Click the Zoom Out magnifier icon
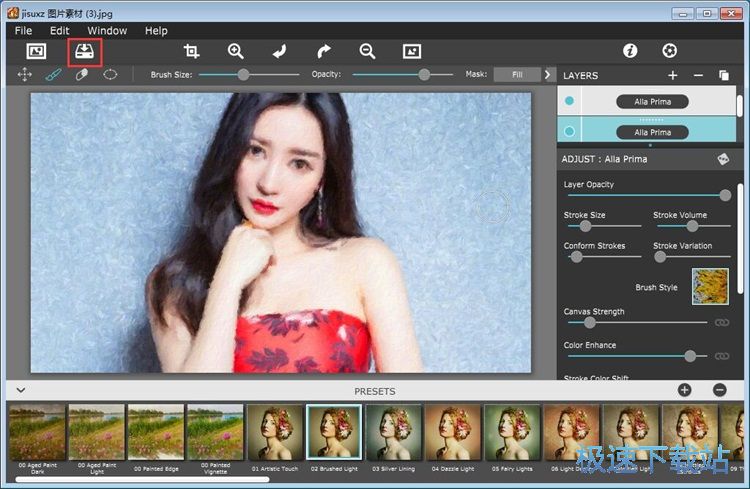Screen dimensions: 750x489 point(367,51)
